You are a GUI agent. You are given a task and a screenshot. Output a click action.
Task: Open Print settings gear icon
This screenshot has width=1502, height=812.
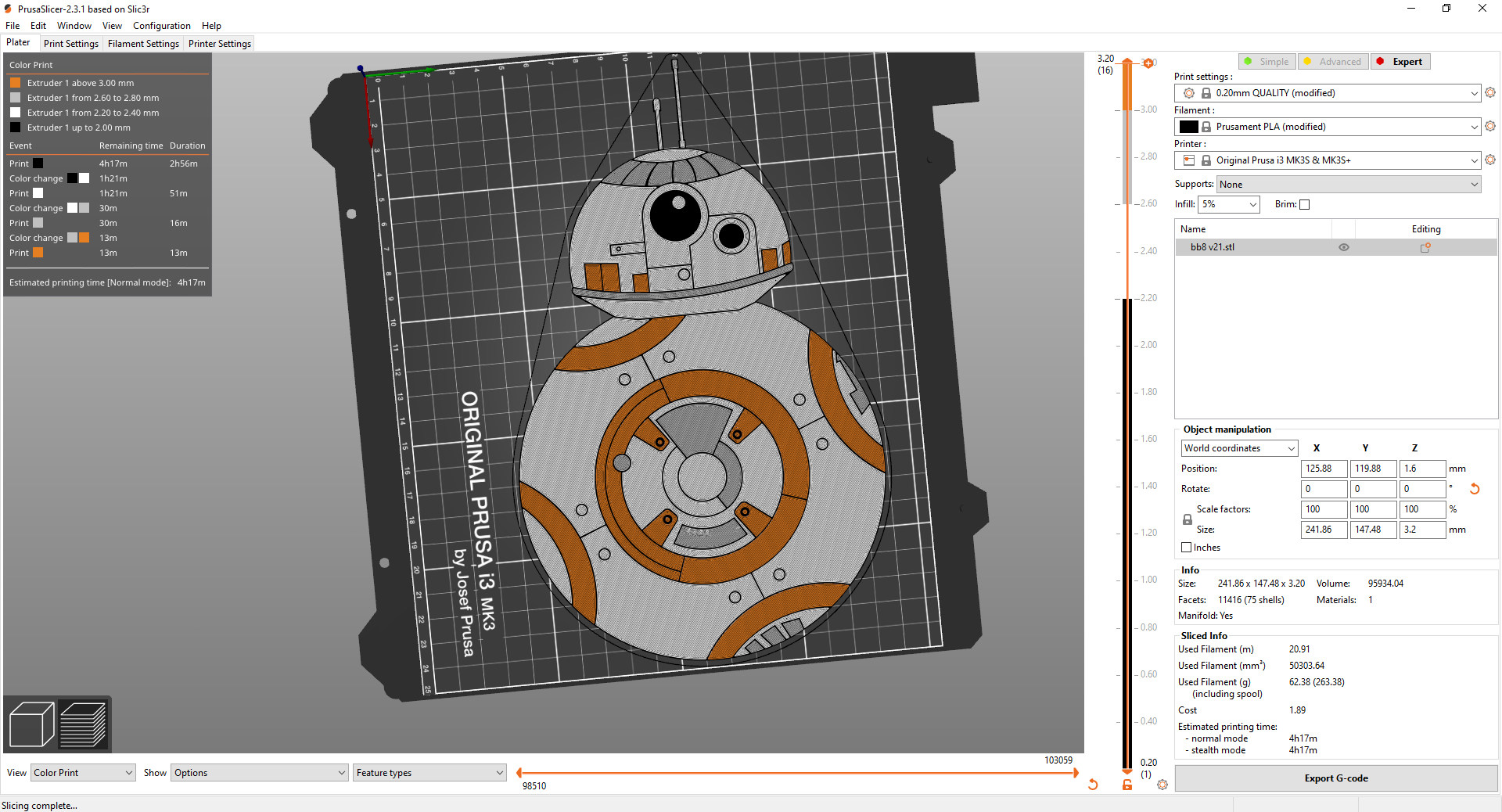[1489, 92]
